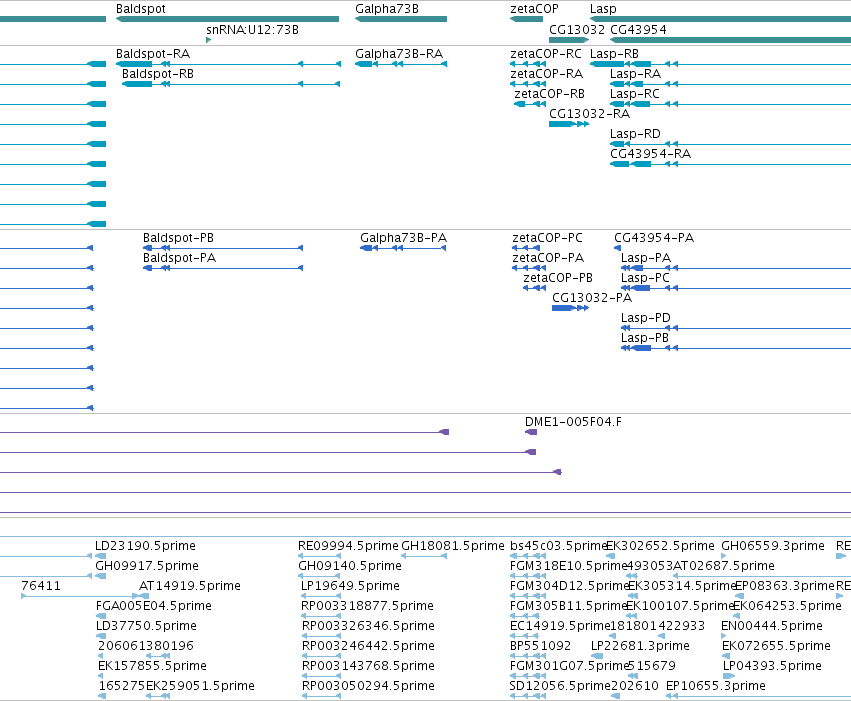Select the zetaCOP-RB transcript

[x=530, y=104]
